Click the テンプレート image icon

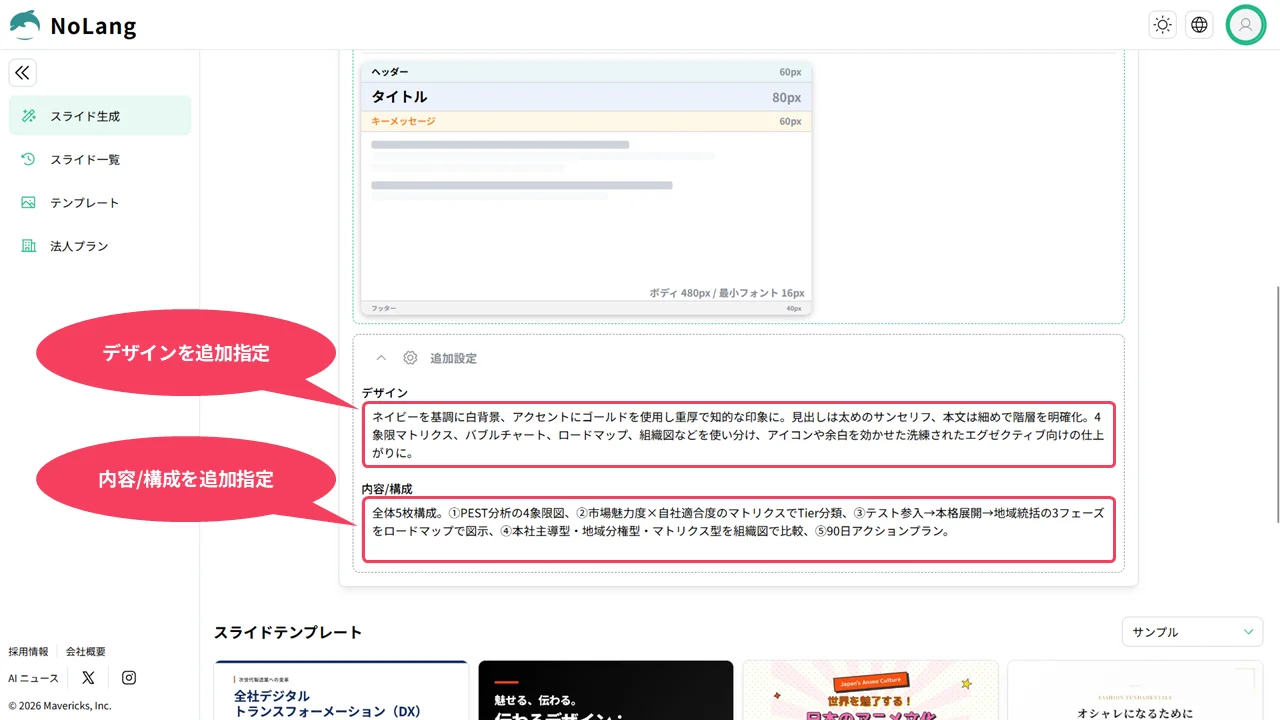tap(29, 202)
